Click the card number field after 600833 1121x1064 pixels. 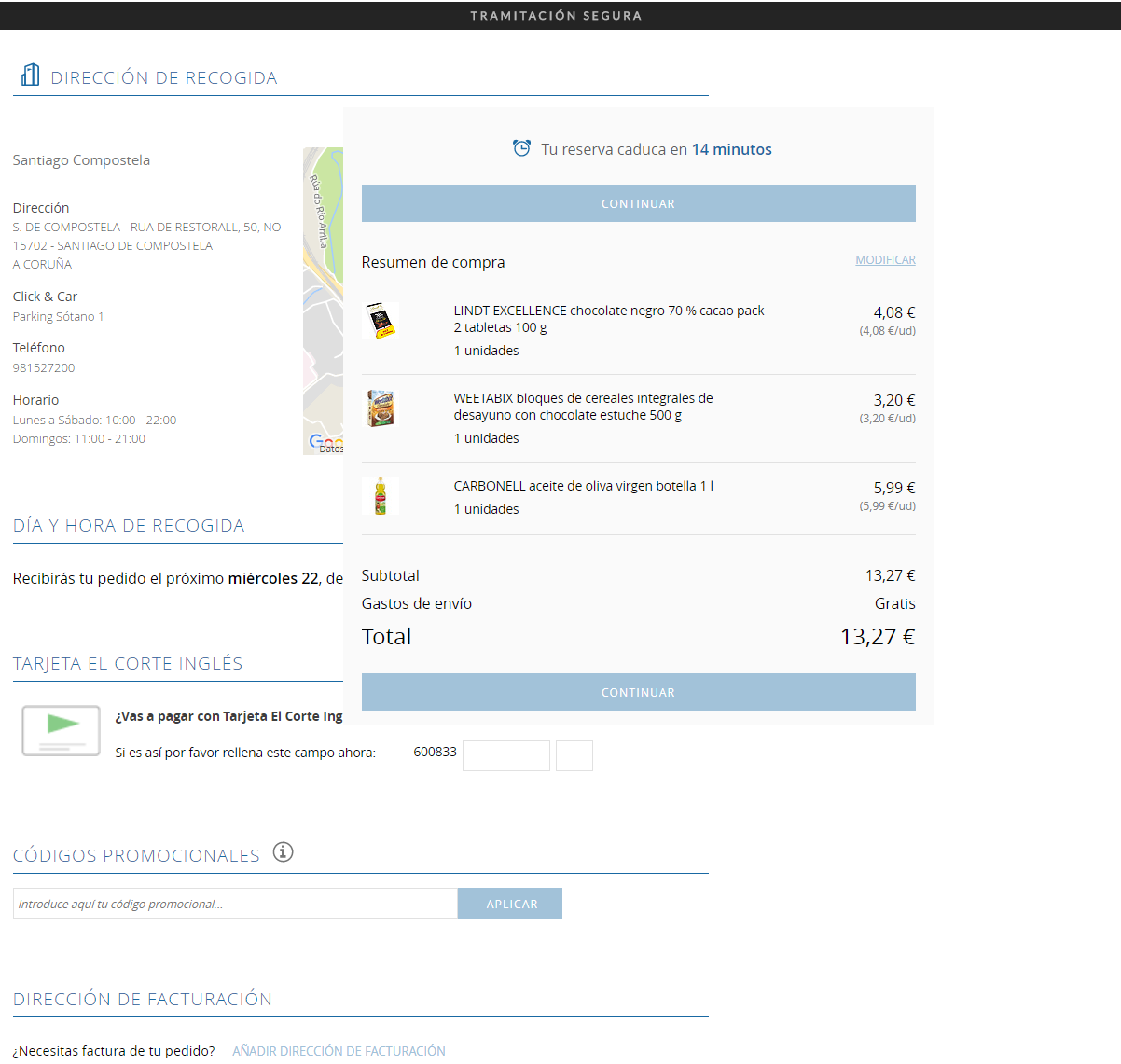click(505, 755)
